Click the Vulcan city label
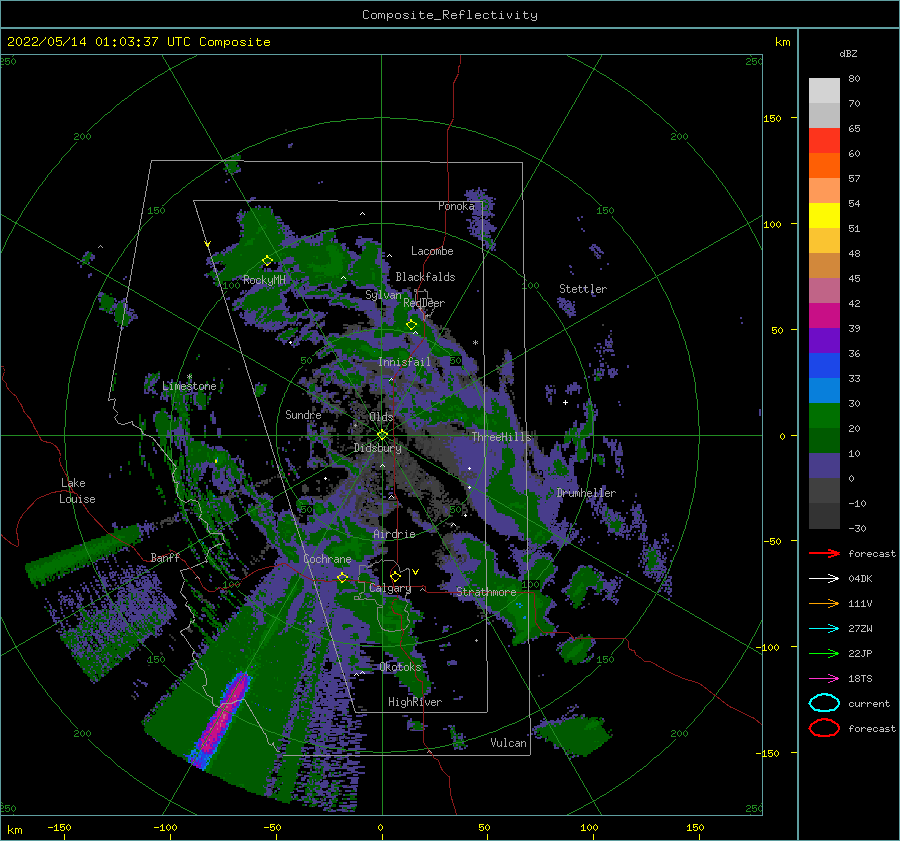Viewport: 900px width, 841px height. [x=508, y=743]
